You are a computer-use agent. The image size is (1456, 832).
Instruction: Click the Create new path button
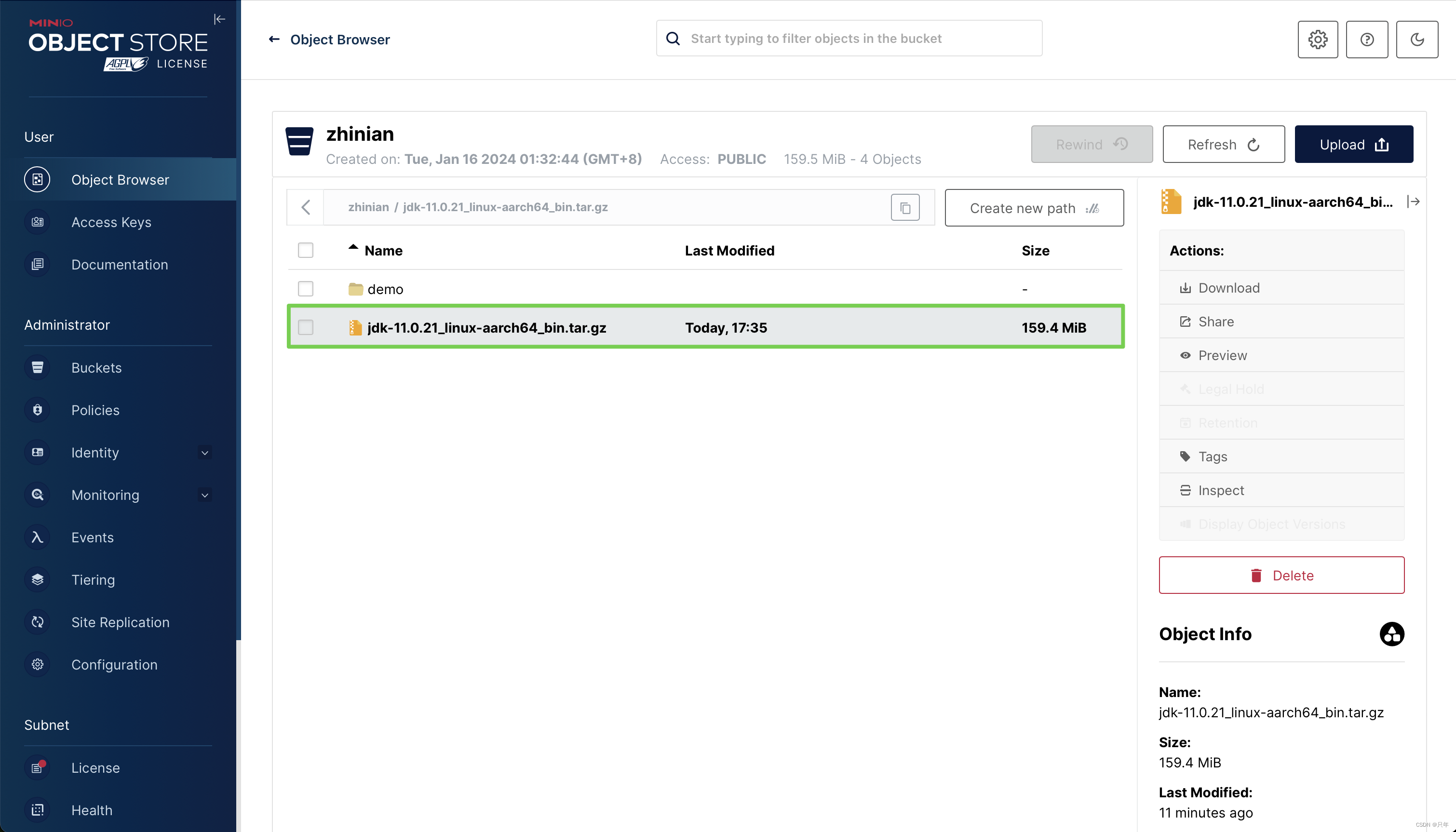(1034, 208)
